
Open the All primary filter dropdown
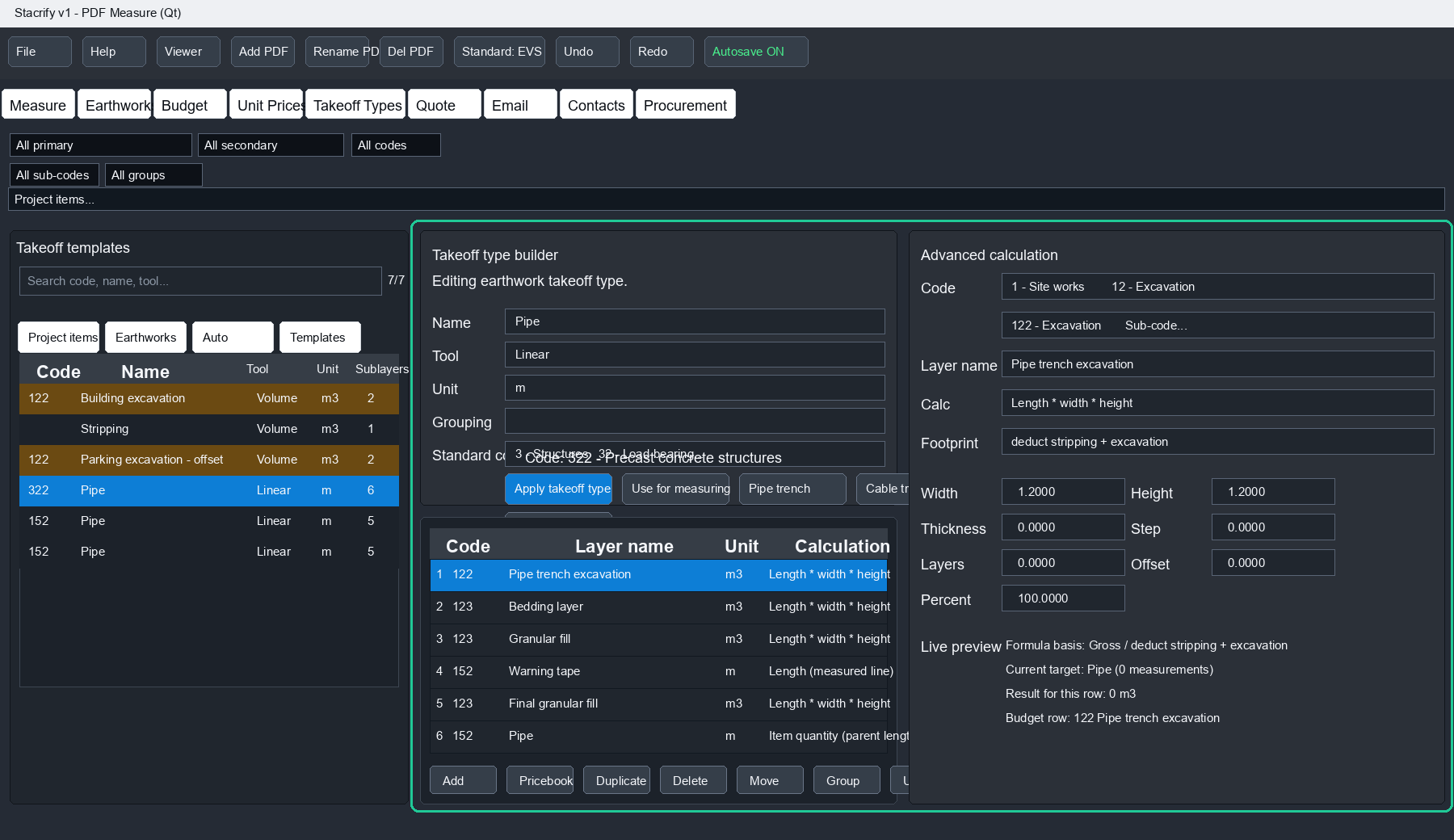101,145
